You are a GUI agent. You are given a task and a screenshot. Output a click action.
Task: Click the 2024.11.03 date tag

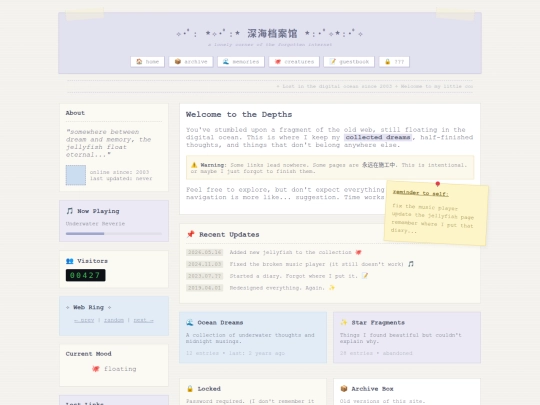(205, 264)
